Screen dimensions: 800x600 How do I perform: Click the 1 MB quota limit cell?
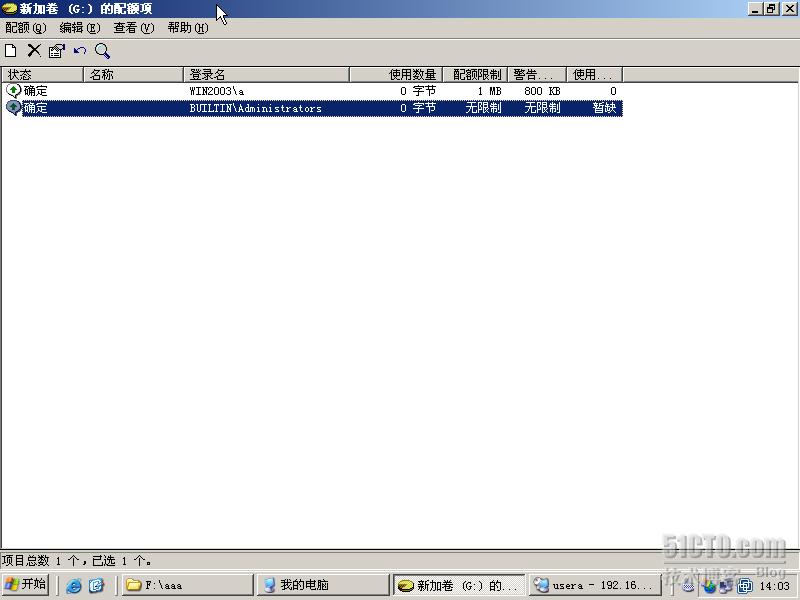489,91
